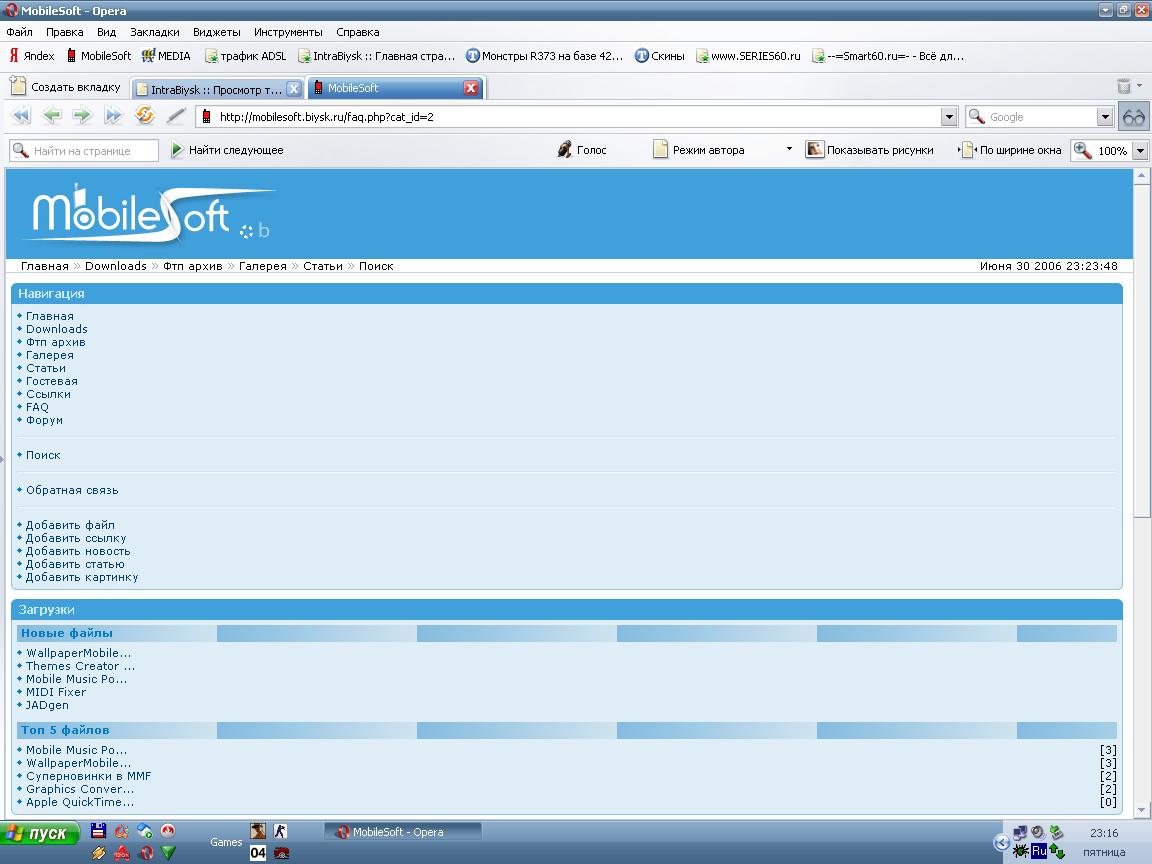Screen dimensions: 1152x864
Task: Toggle Показывать рисунки image display
Action: click(869, 150)
